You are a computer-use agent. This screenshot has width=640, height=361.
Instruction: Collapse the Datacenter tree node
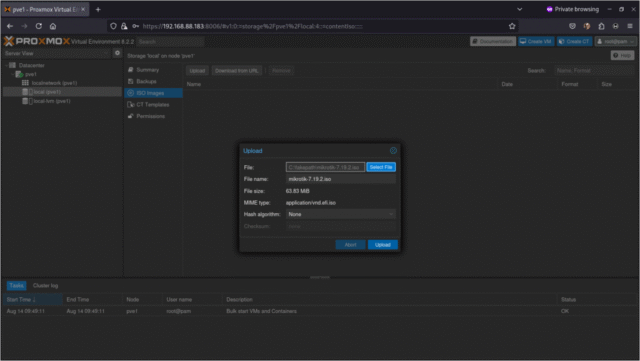pyautogui.click(x=7, y=65)
